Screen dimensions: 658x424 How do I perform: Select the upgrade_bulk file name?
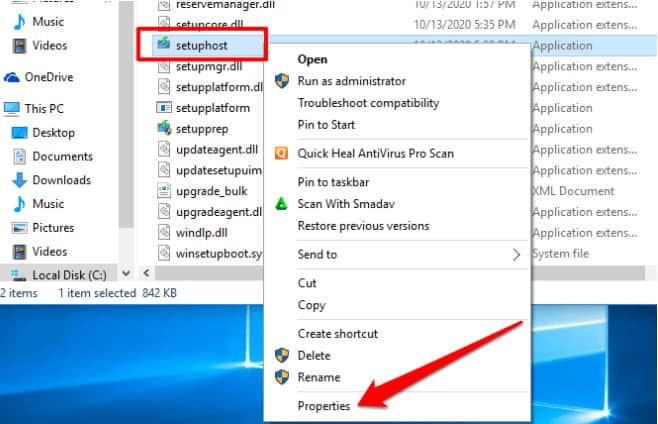coord(212,191)
